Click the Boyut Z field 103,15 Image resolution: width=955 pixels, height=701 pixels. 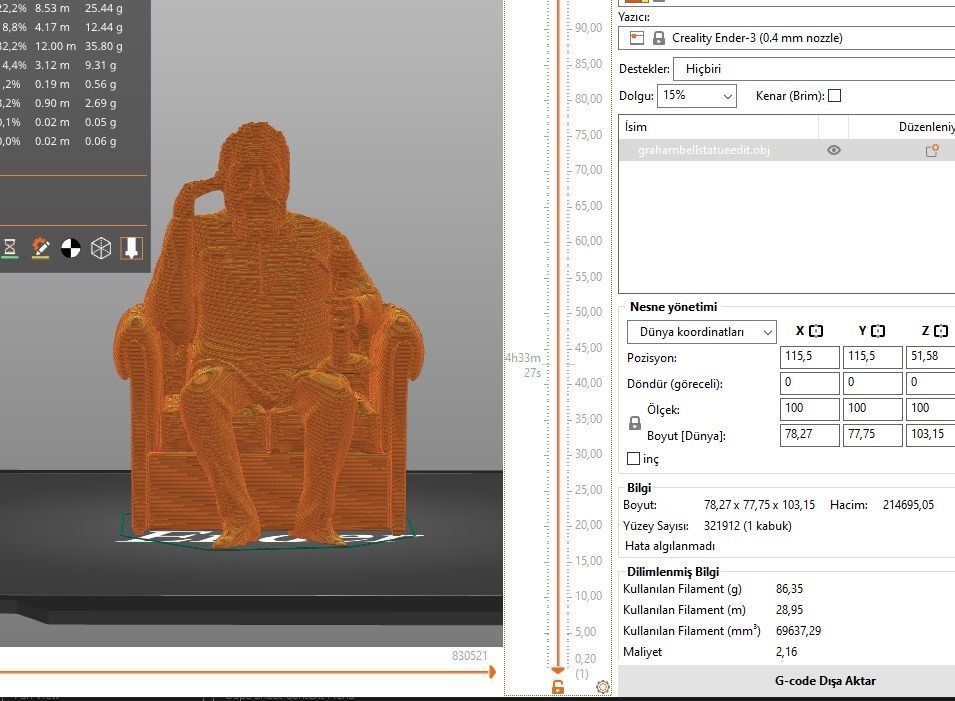pyautogui.click(x=931, y=435)
